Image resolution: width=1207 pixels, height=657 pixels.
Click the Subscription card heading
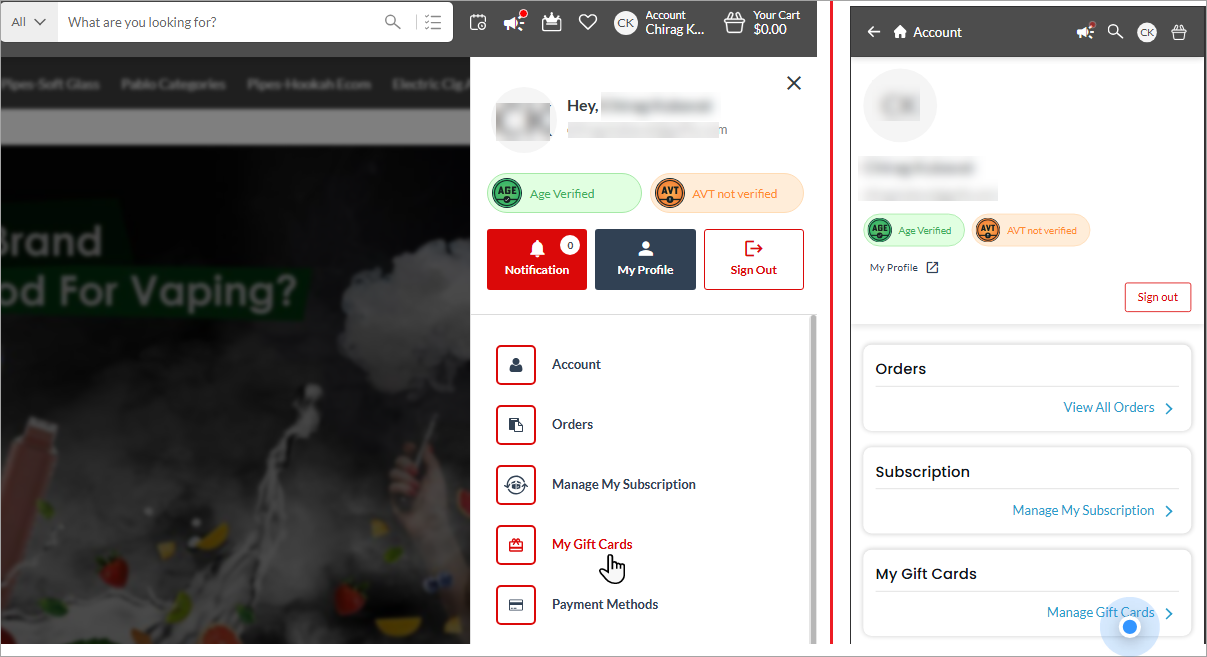pos(923,471)
